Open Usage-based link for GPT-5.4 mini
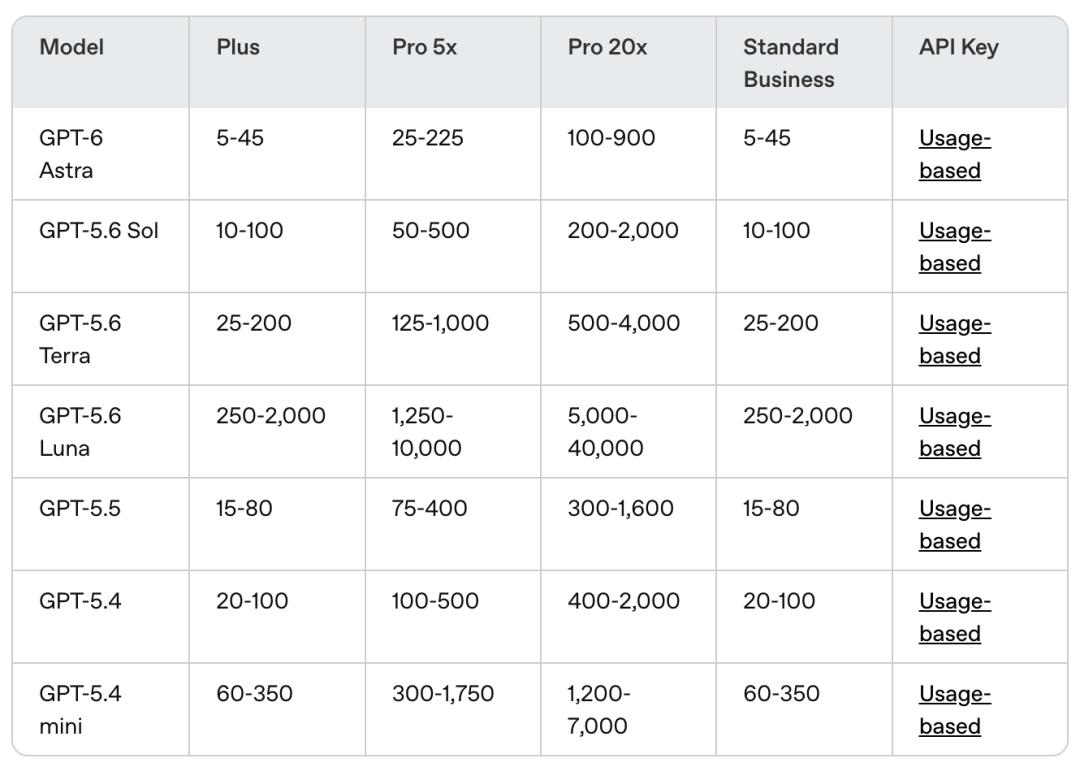 coord(955,710)
